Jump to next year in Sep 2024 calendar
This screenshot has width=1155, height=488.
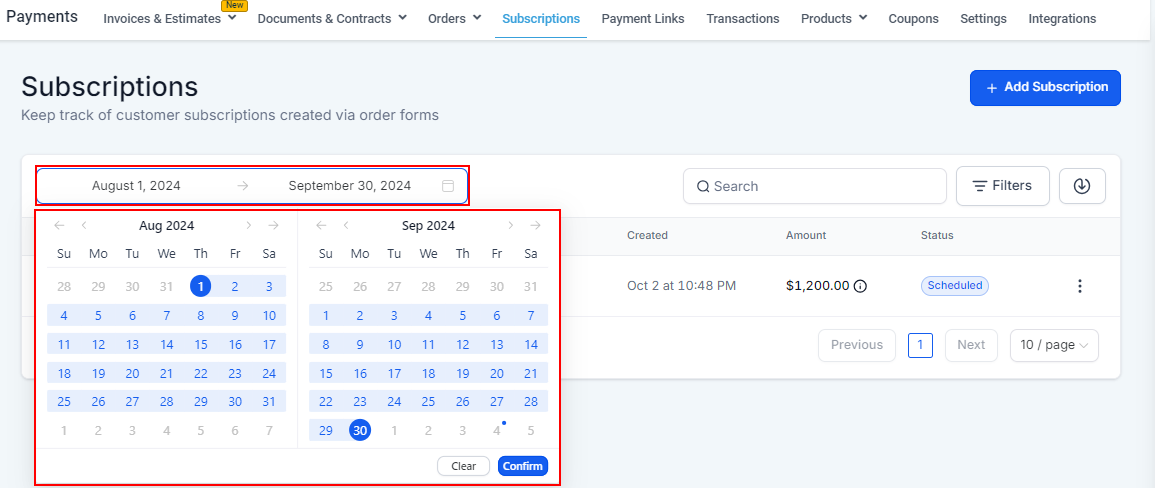tap(536, 226)
